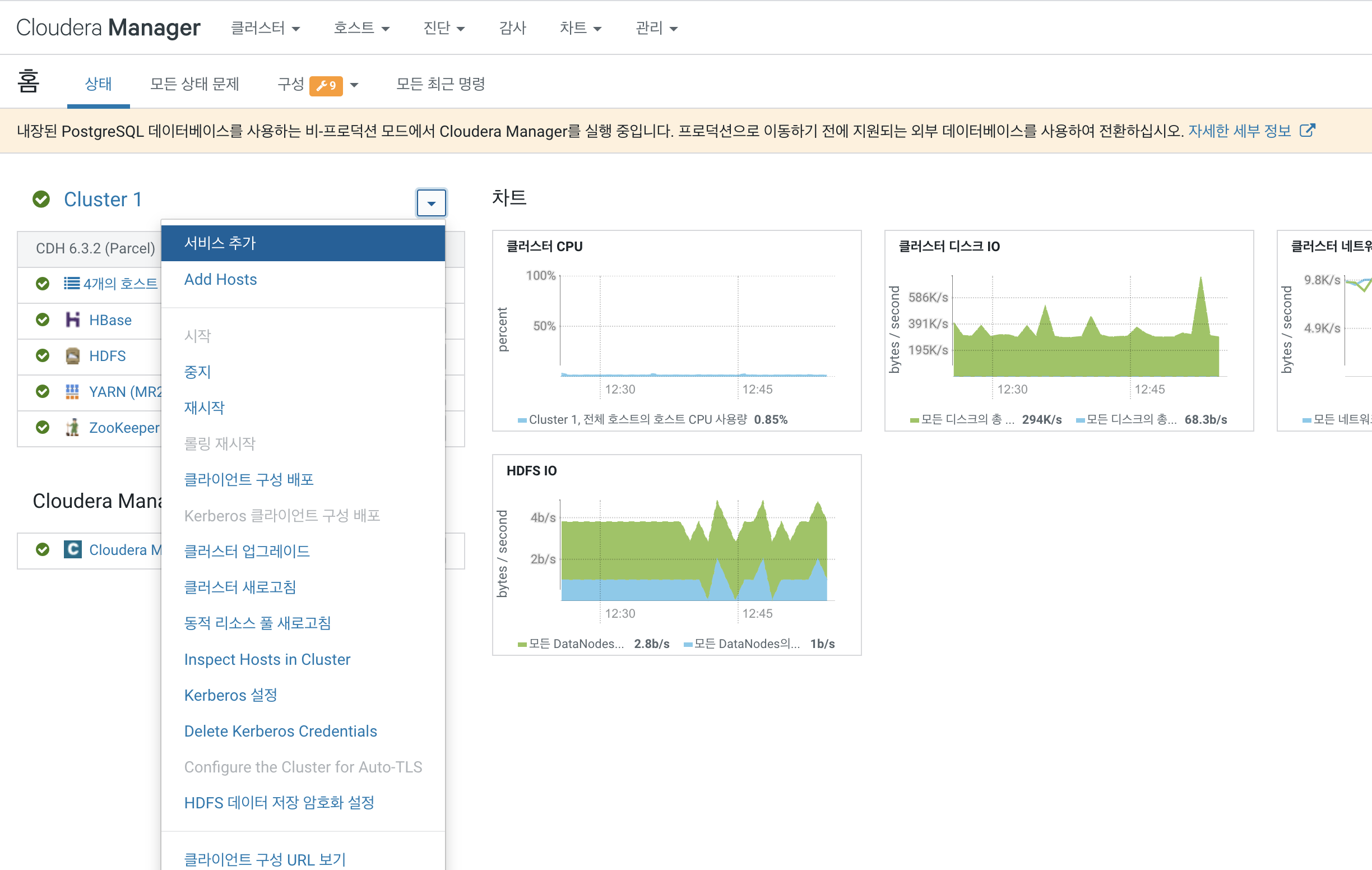Click the external link icon in the banner
The height and width of the screenshot is (870, 1372).
1307,131
